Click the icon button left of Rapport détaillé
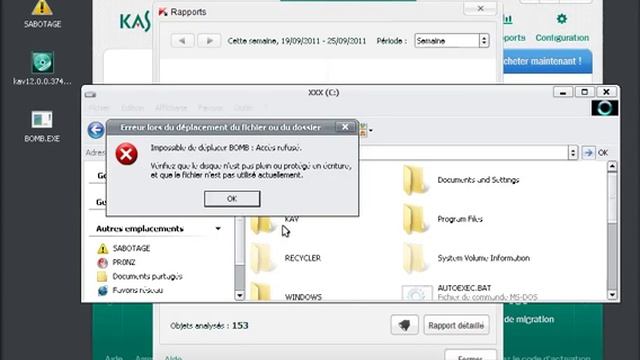 click(404, 325)
